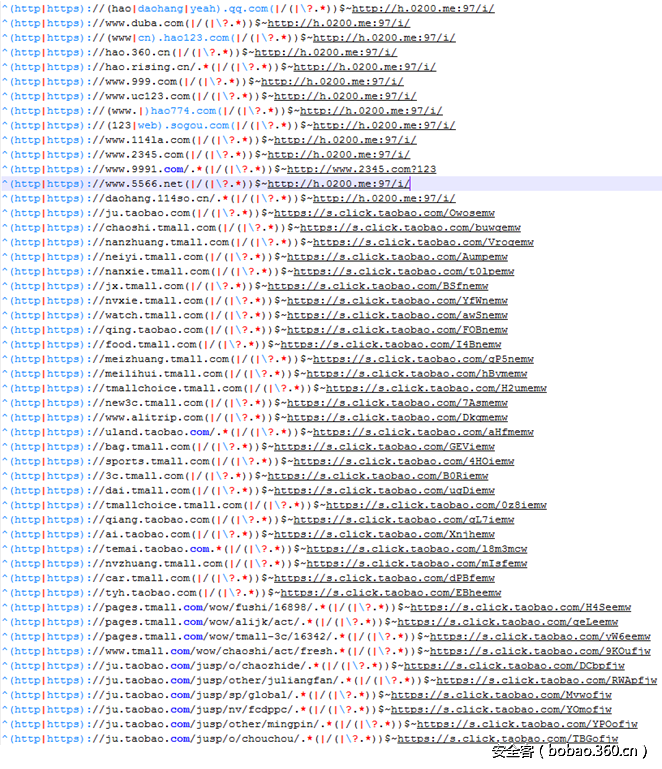Open the link on the uland.taobao.com line
The image size is (662, 769).
point(423,433)
